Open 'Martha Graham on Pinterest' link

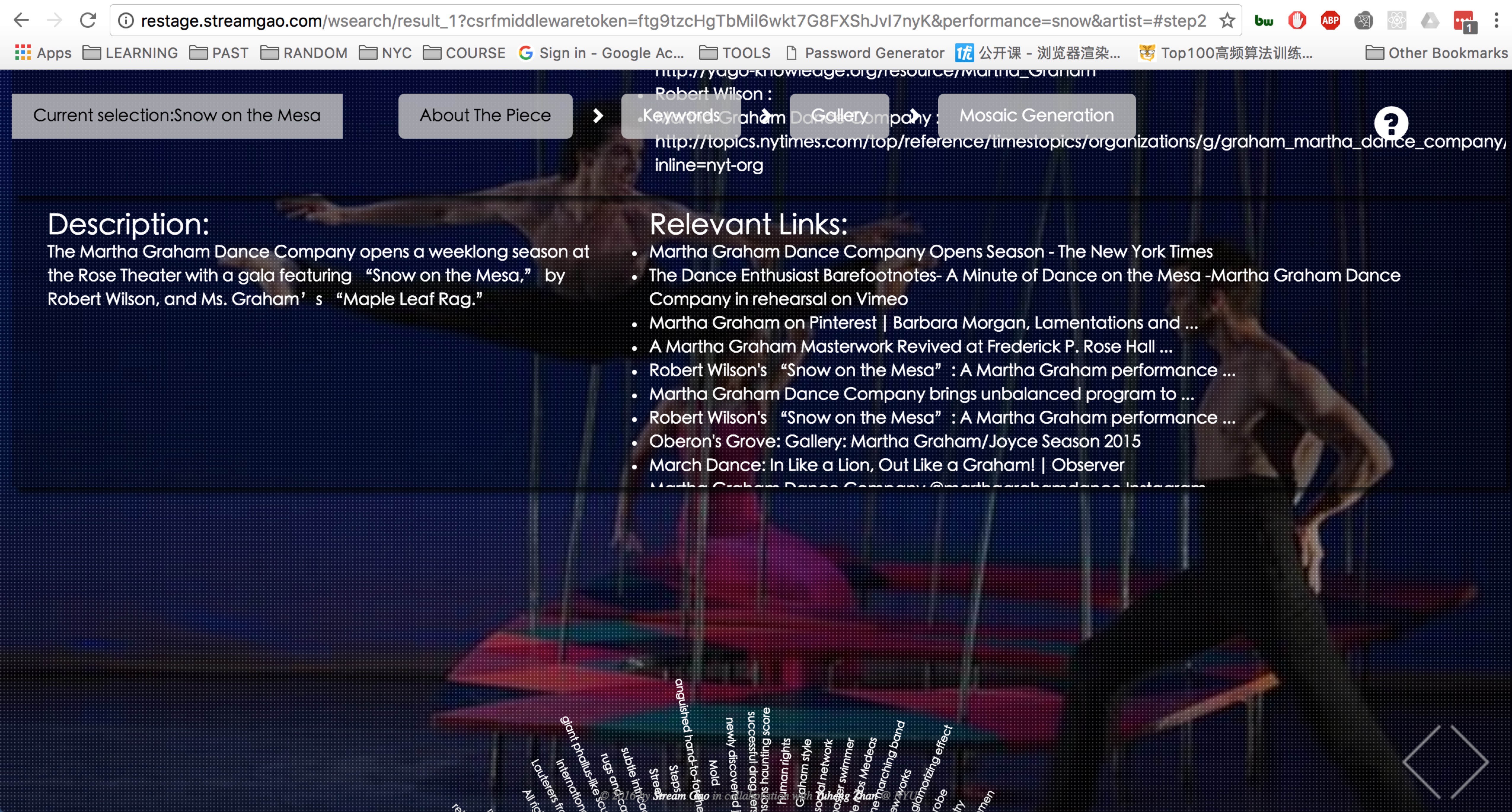coord(923,323)
